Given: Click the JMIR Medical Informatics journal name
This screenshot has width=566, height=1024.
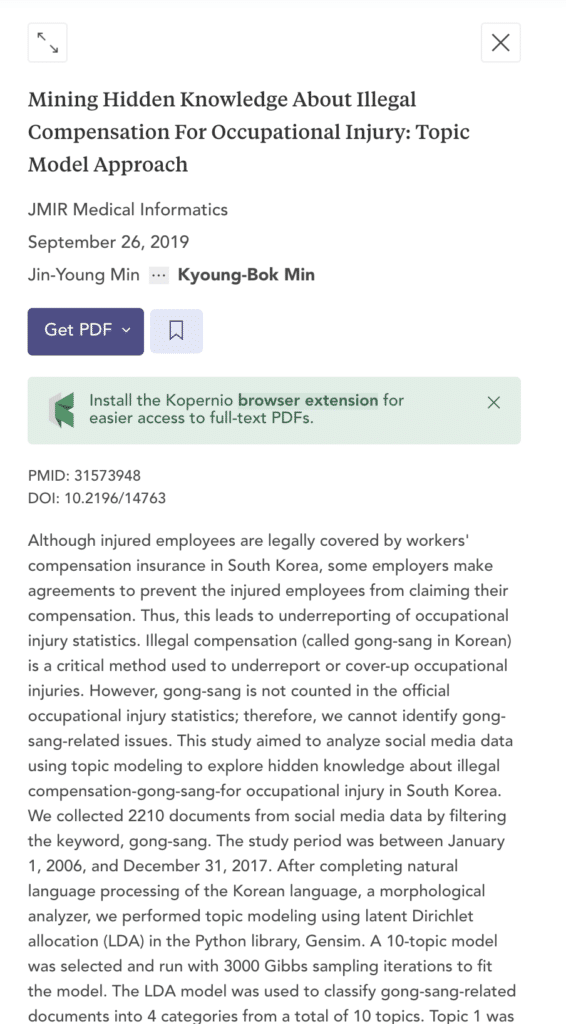Looking at the screenshot, I should coord(128,210).
